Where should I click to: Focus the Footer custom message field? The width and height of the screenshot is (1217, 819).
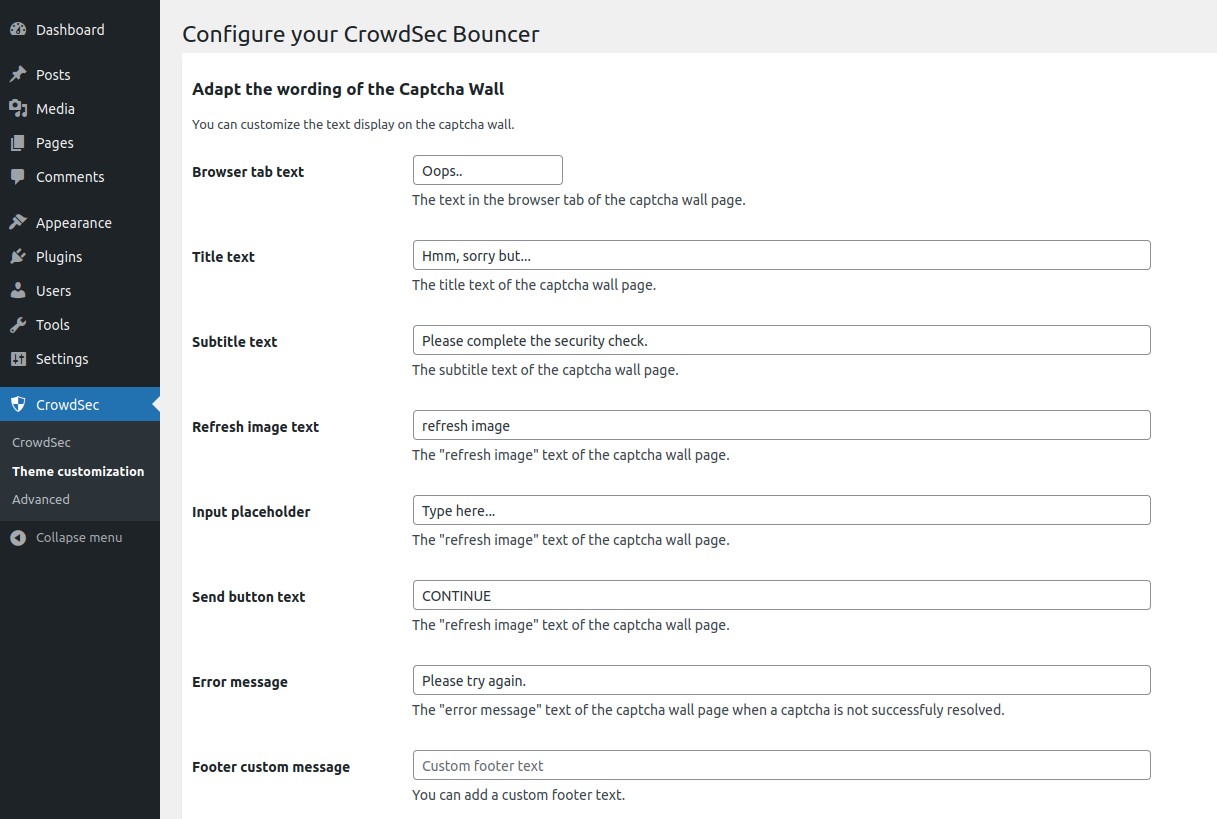781,766
